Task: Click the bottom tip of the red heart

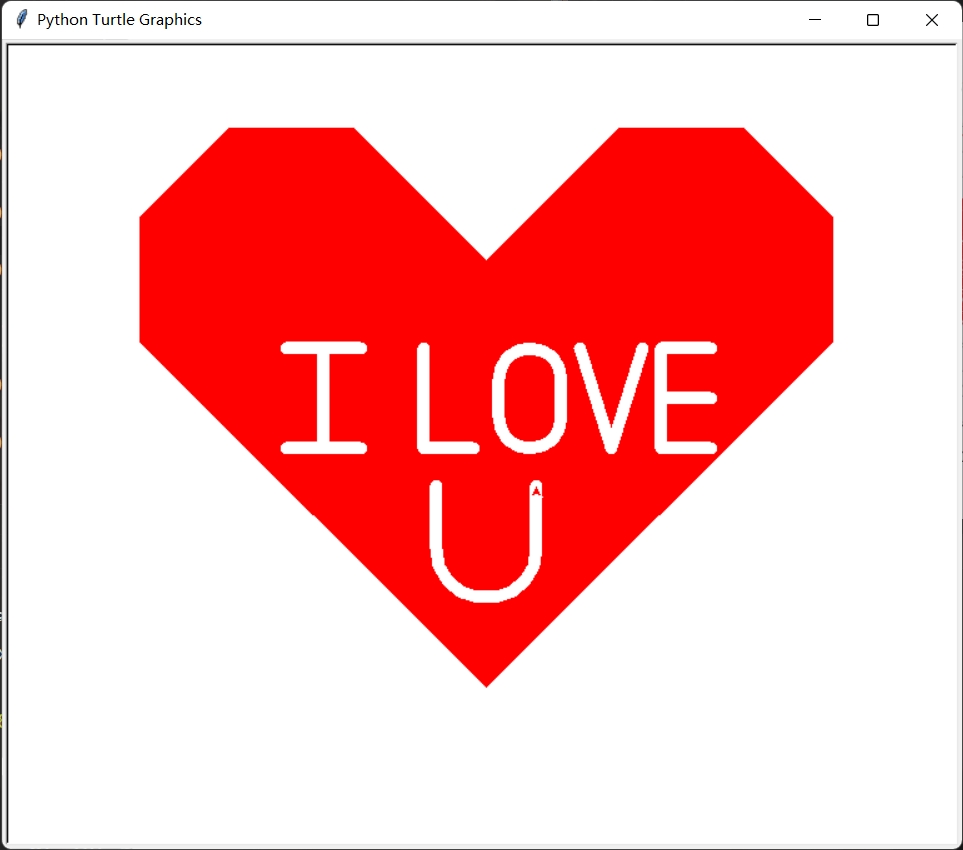Action: [486, 683]
